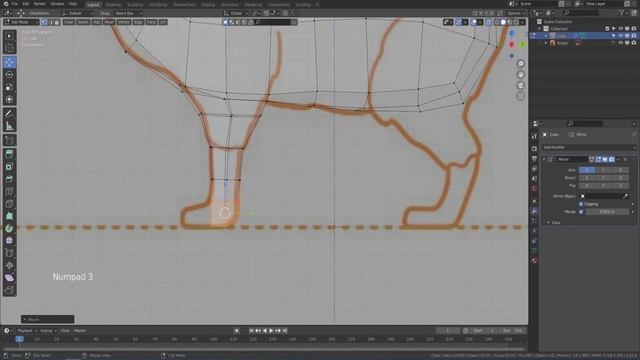Open the File menu
640x360 pixels.
point(15,4)
